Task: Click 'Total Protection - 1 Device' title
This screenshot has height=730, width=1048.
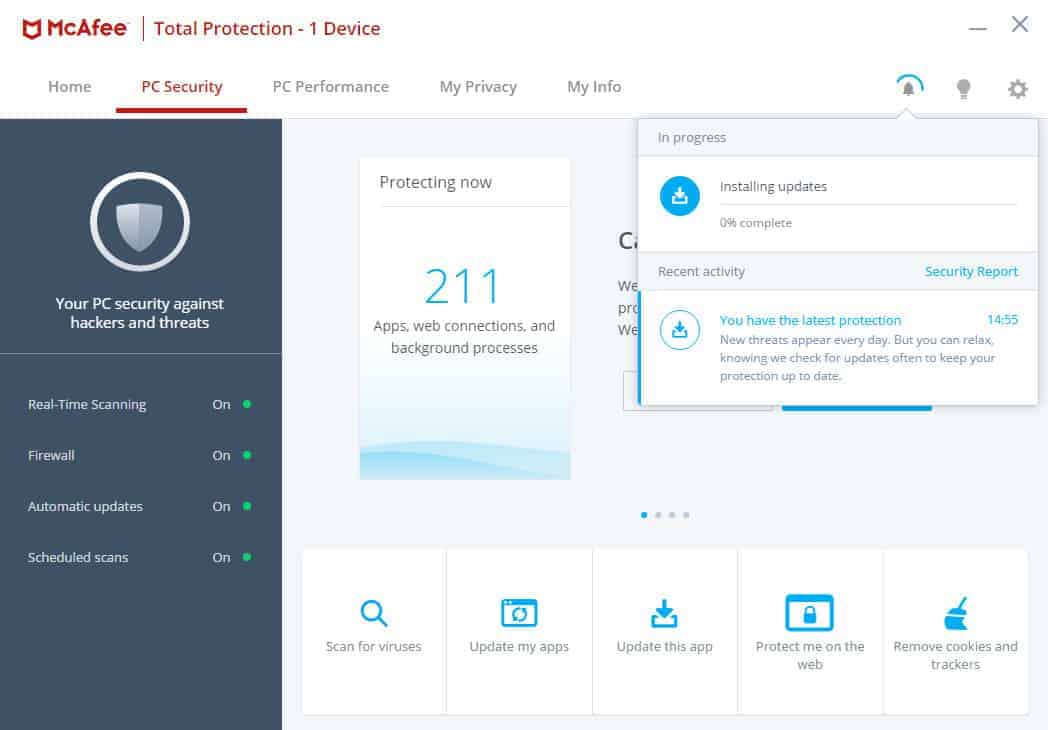Action: tap(267, 29)
